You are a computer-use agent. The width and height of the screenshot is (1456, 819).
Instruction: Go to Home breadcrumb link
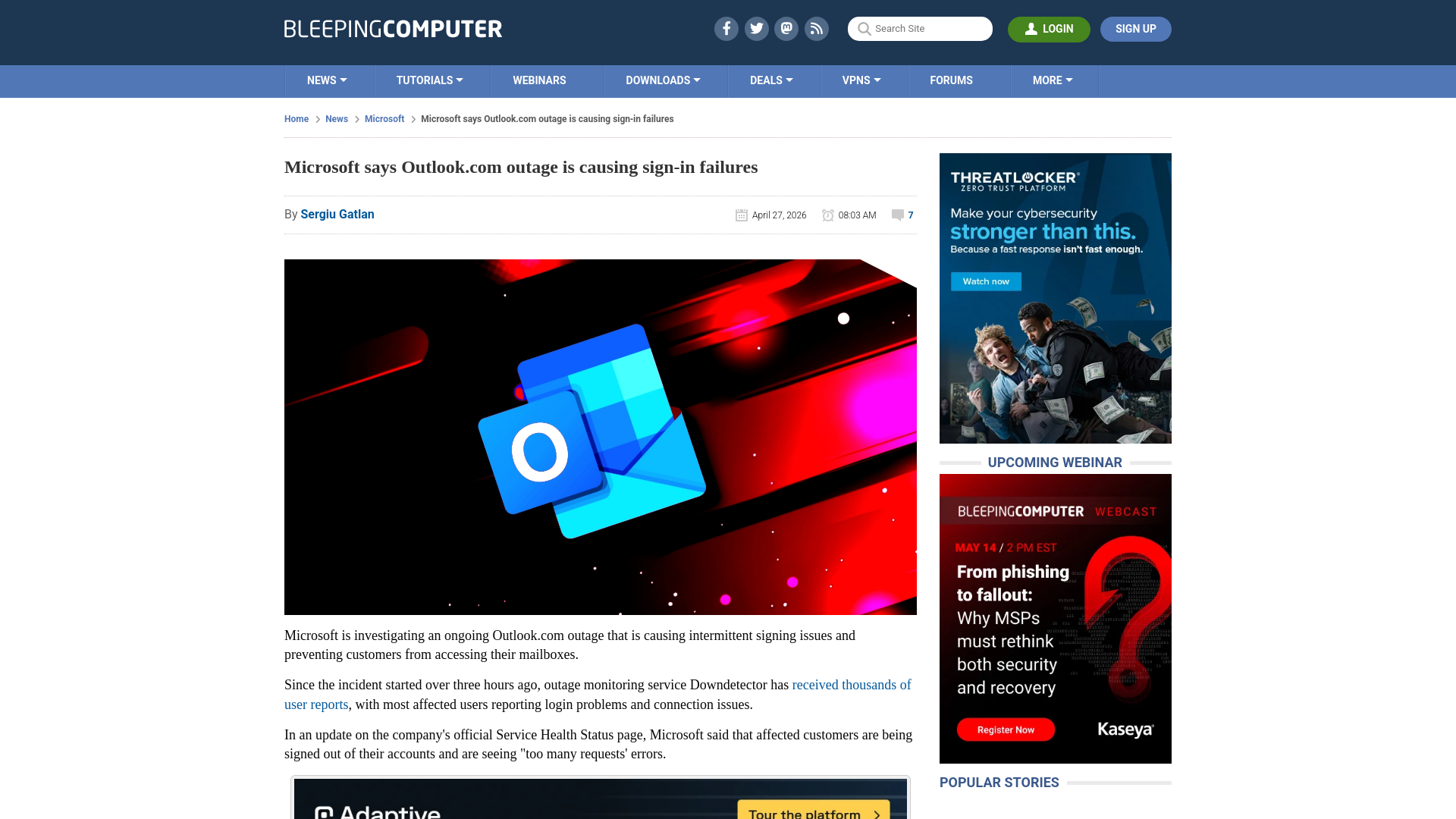click(x=297, y=119)
